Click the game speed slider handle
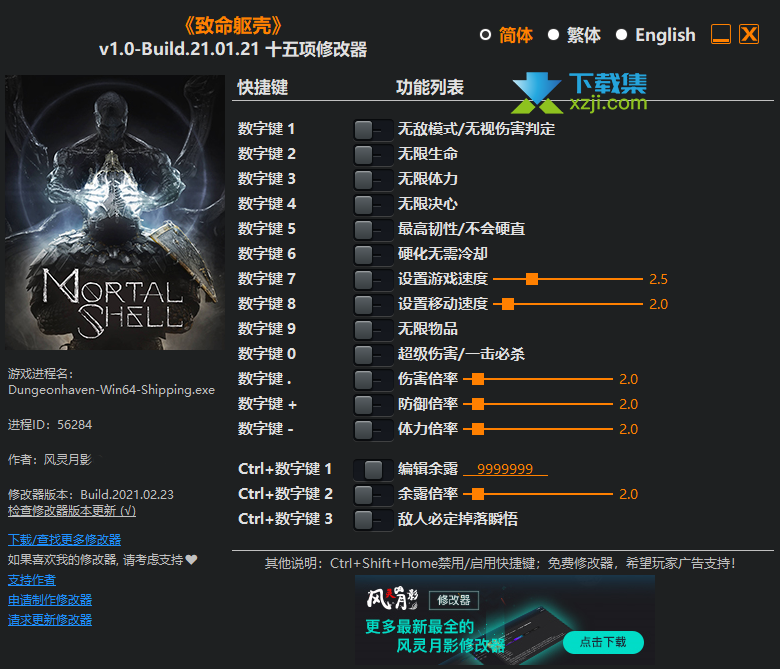This screenshot has height=669, width=780. [532, 279]
